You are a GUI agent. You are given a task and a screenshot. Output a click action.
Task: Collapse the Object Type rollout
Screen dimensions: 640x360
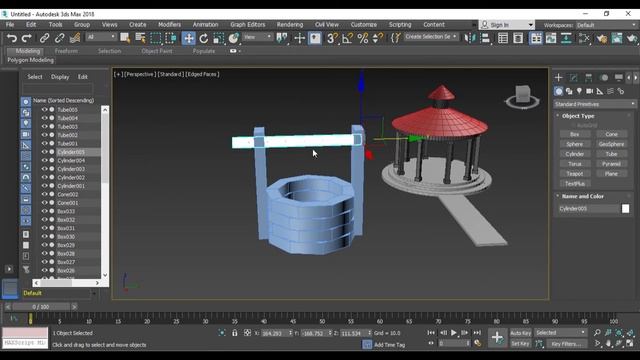click(x=578, y=116)
